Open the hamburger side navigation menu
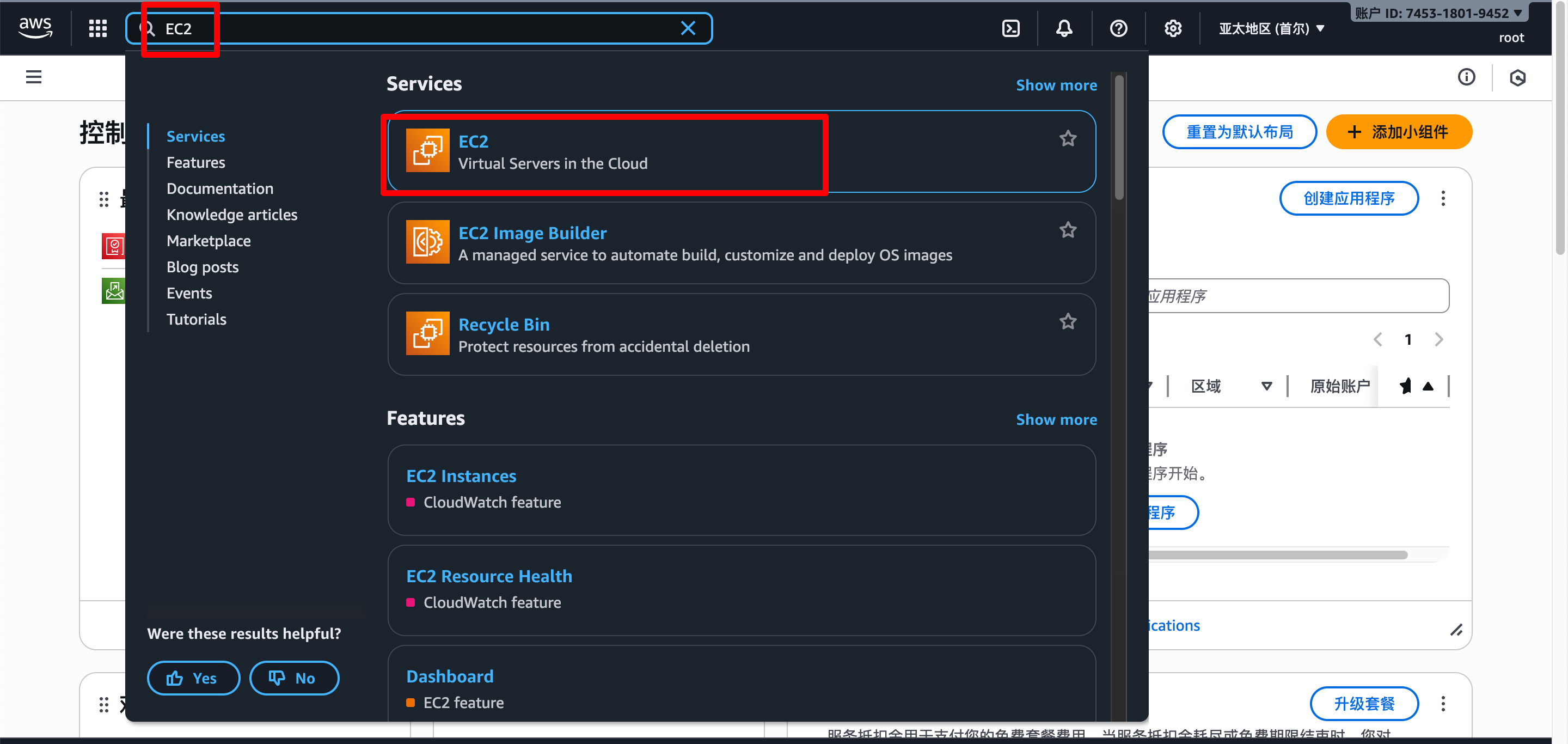The height and width of the screenshot is (744, 1568). tap(33, 77)
